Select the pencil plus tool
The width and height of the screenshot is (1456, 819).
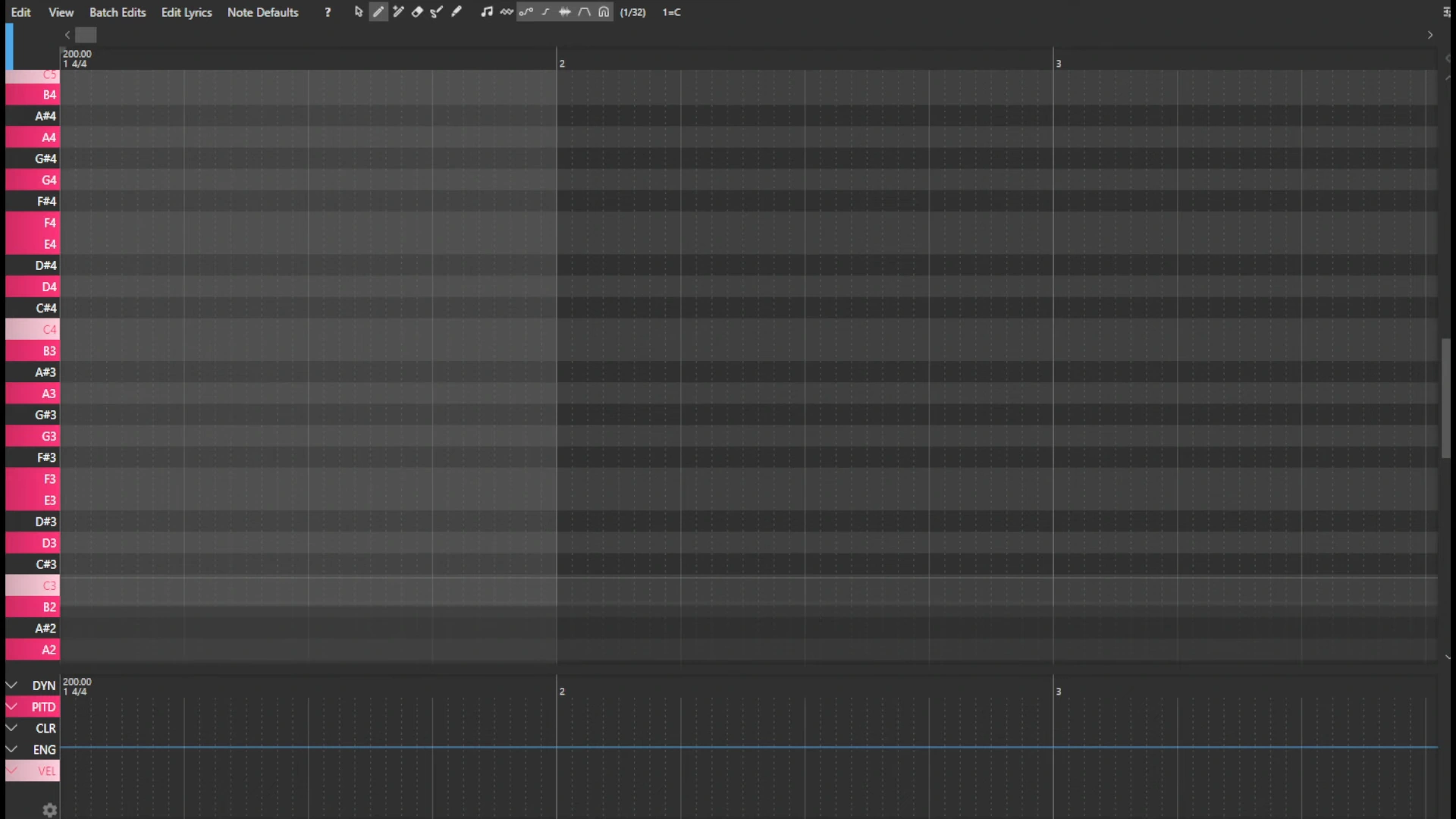[398, 12]
